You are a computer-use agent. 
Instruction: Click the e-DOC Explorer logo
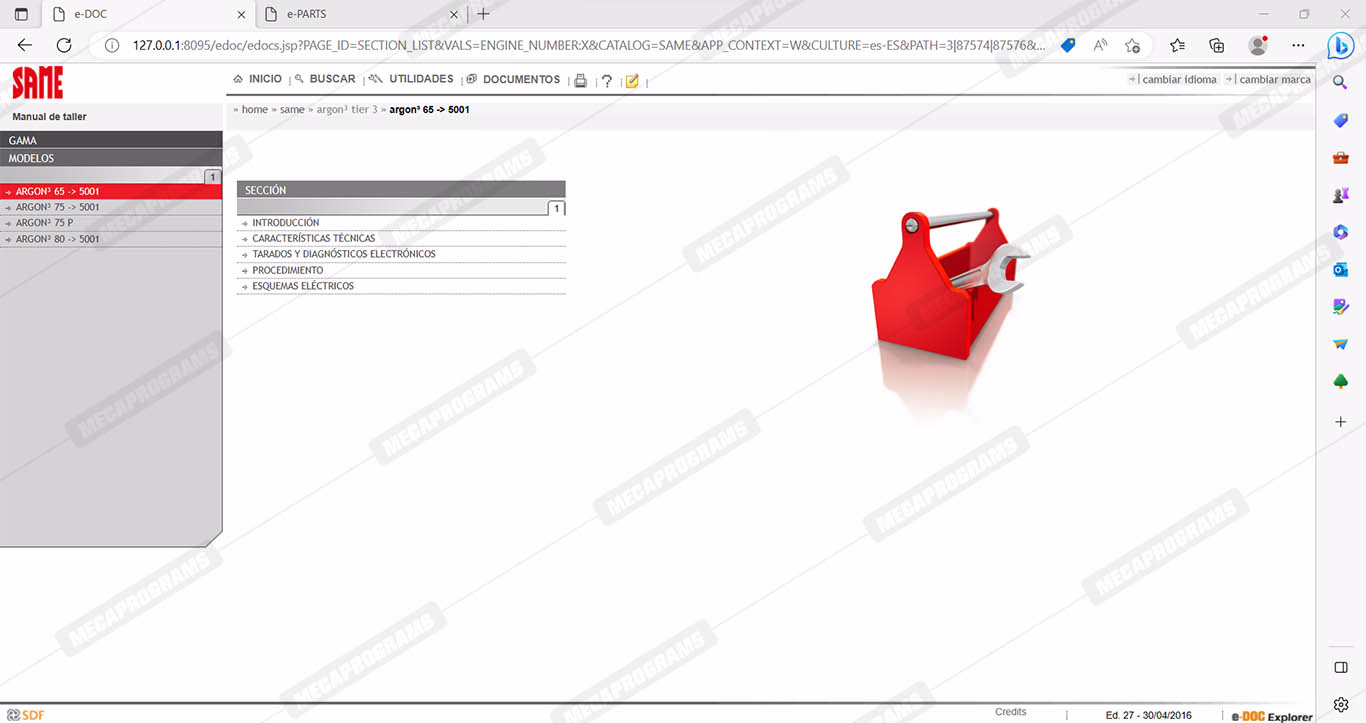(x=1271, y=716)
